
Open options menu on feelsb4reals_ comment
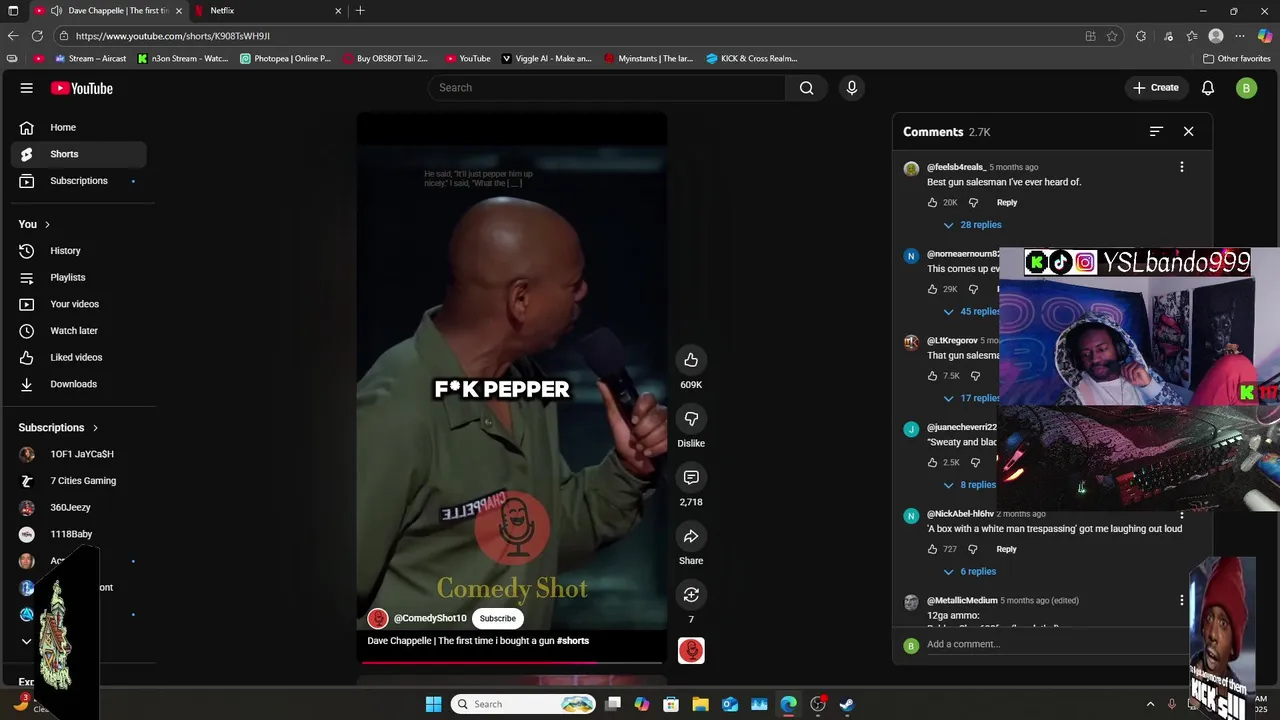coord(1182,167)
